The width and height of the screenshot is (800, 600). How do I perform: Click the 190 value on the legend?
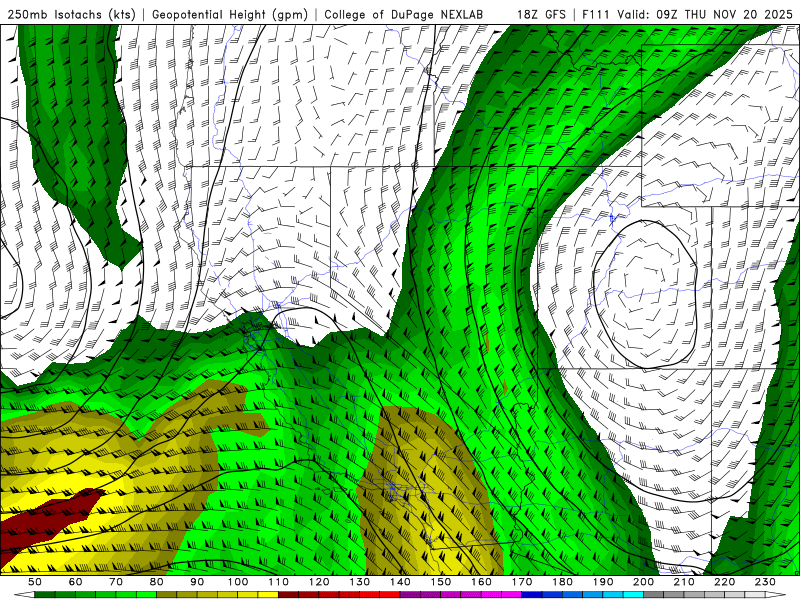coord(603,582)
